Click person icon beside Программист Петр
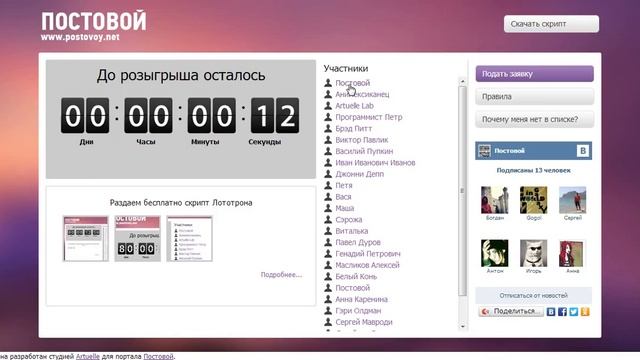Image resolution: width=640 pixels, height=360 pixels. coord(328,117)
